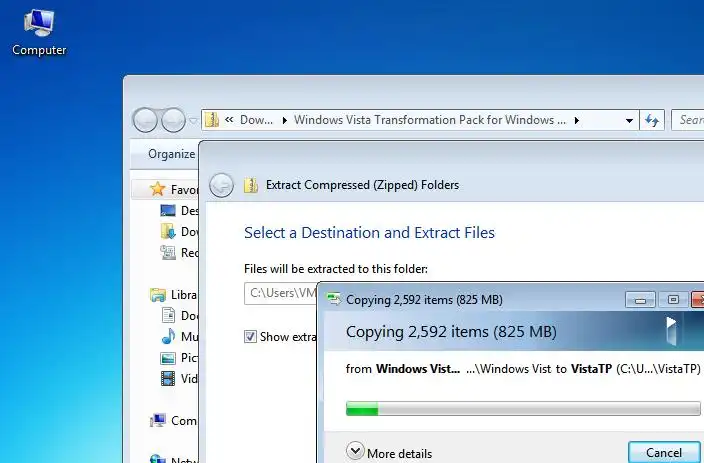The width and height of the screenshot is (704, 463).
Task: Open recent pages dropdown beside Forward button
Action: click(x=193, y=120)
